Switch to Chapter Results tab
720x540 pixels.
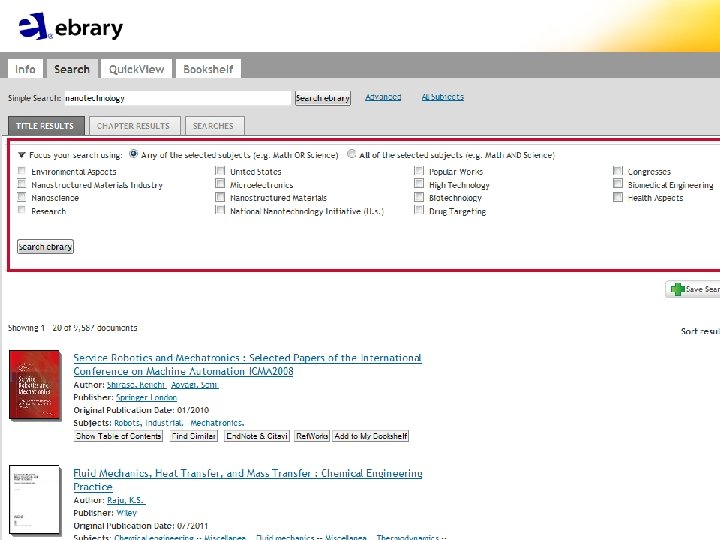pos(134,126)
